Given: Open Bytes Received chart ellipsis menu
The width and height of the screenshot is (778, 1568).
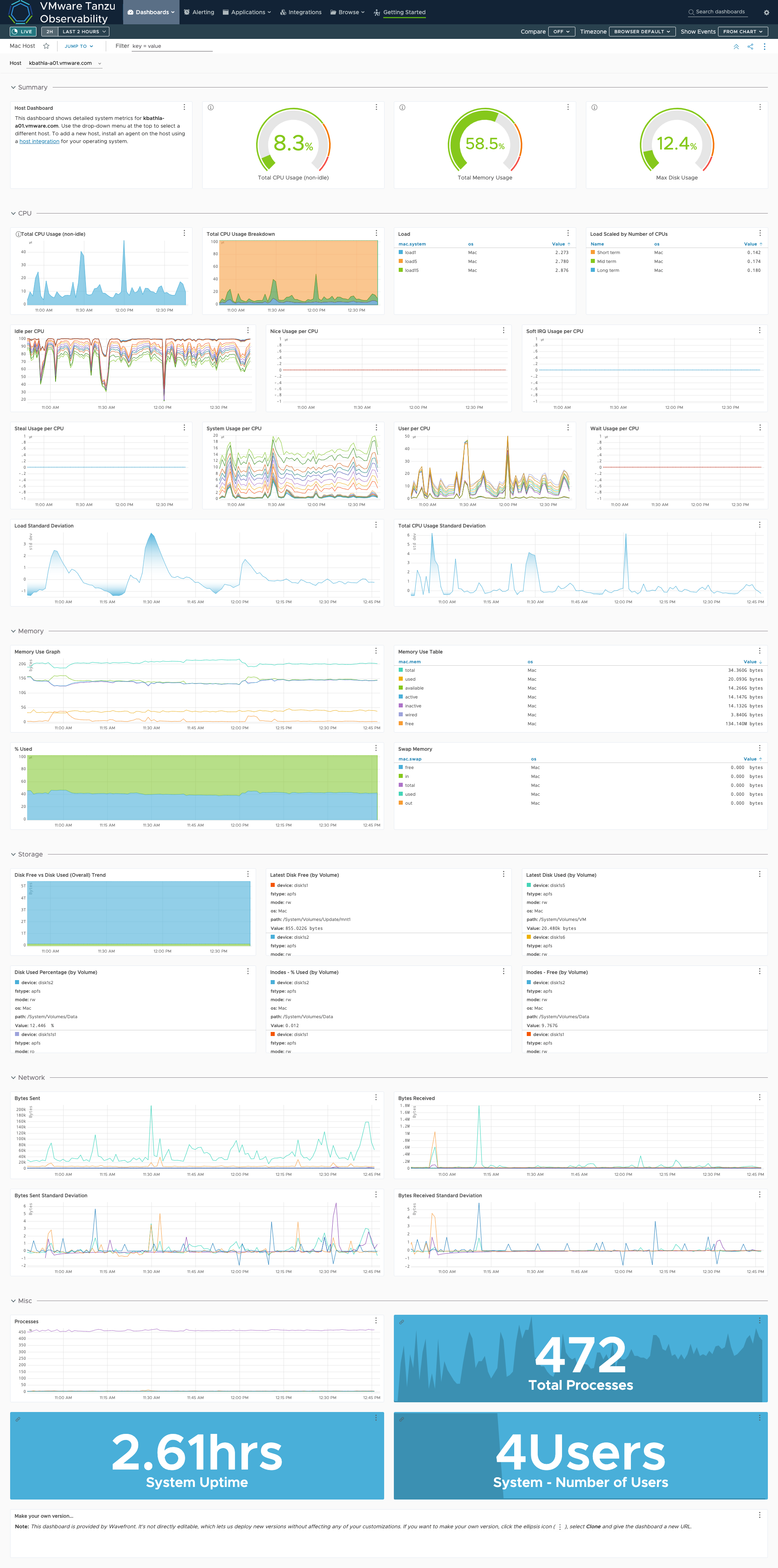Looking at the screenshot, I should click(760, 1098).
